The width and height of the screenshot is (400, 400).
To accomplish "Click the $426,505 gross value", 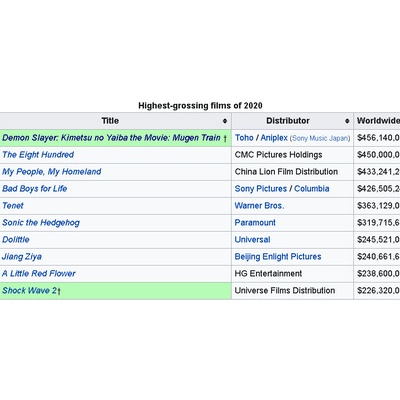I will click(378, 189).
